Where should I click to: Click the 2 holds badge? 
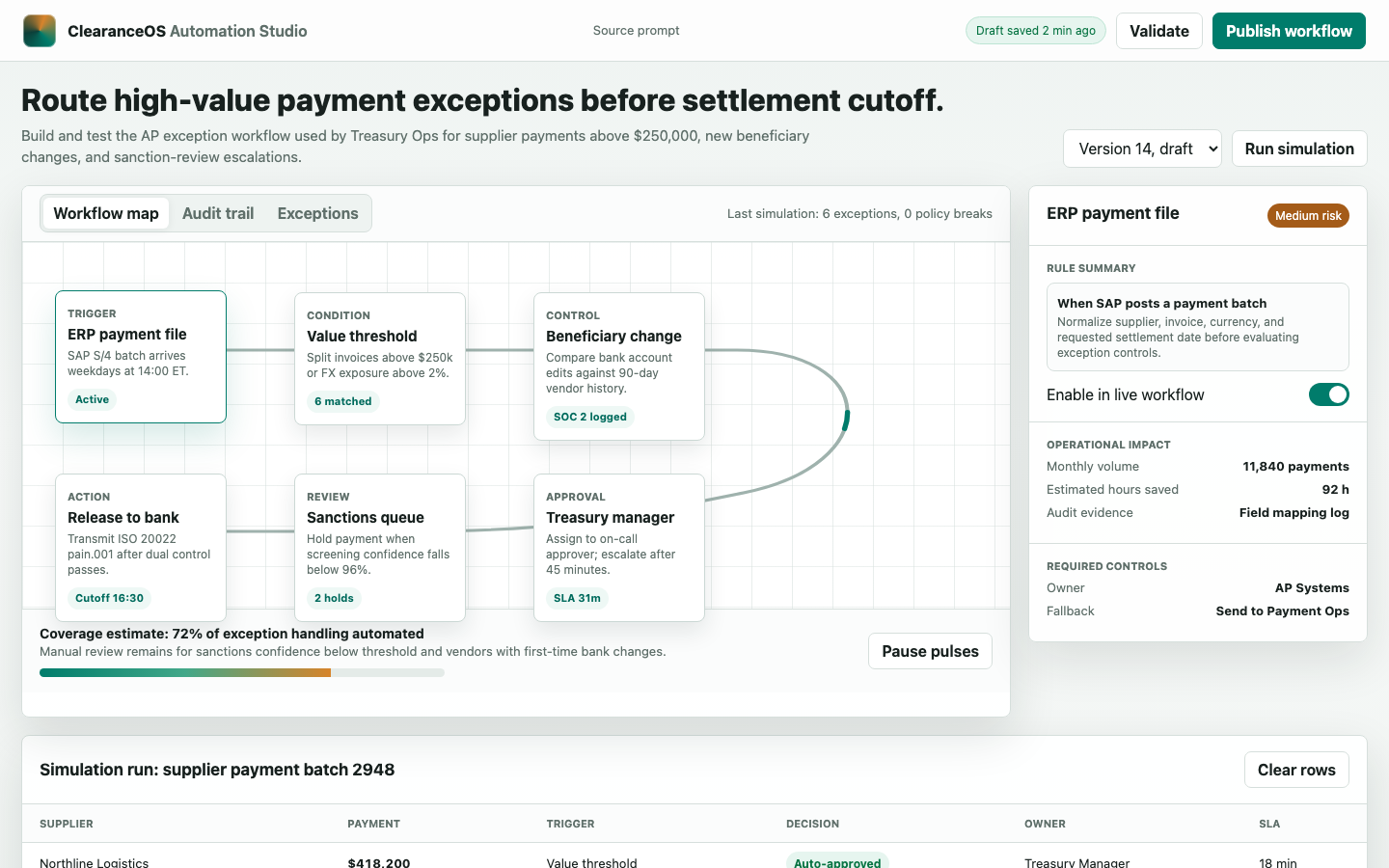[x=334, y=598]
